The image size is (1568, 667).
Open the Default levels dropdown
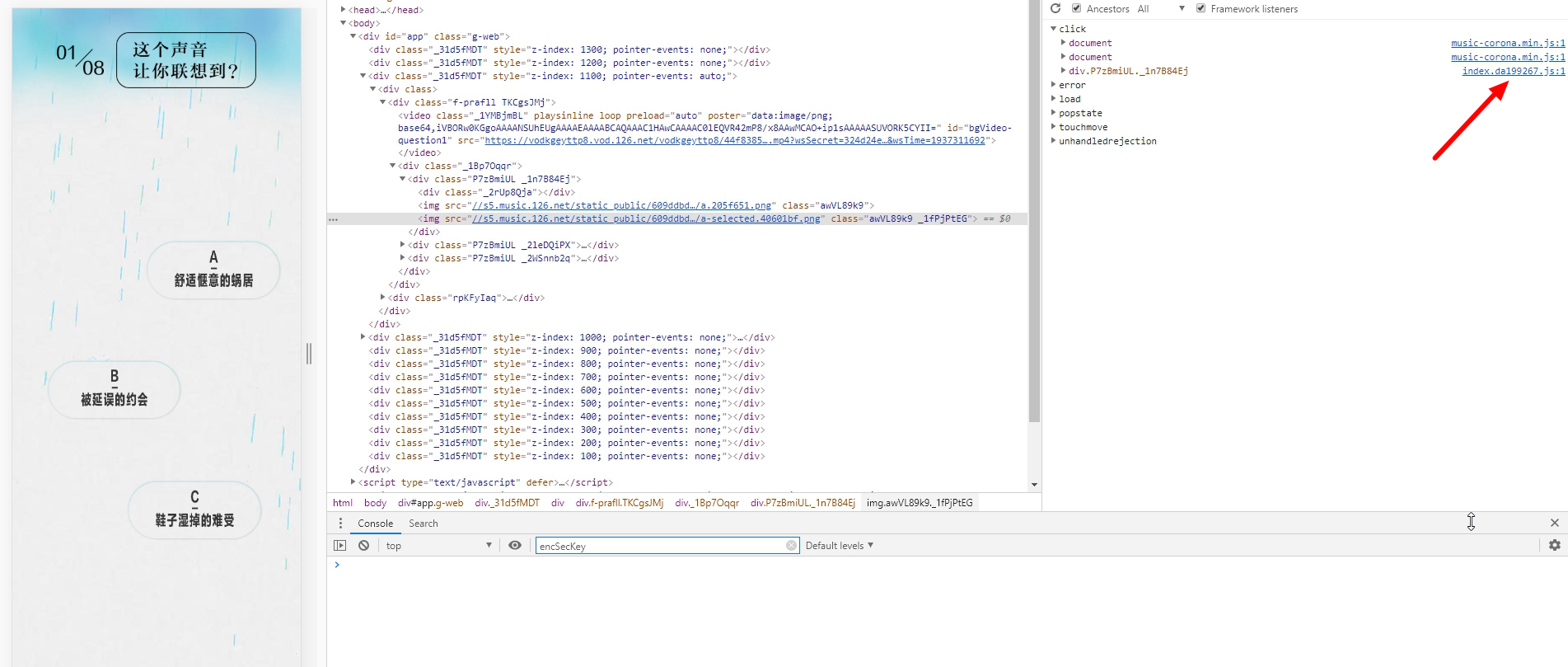pyautogui.click(x=839, y=546)
